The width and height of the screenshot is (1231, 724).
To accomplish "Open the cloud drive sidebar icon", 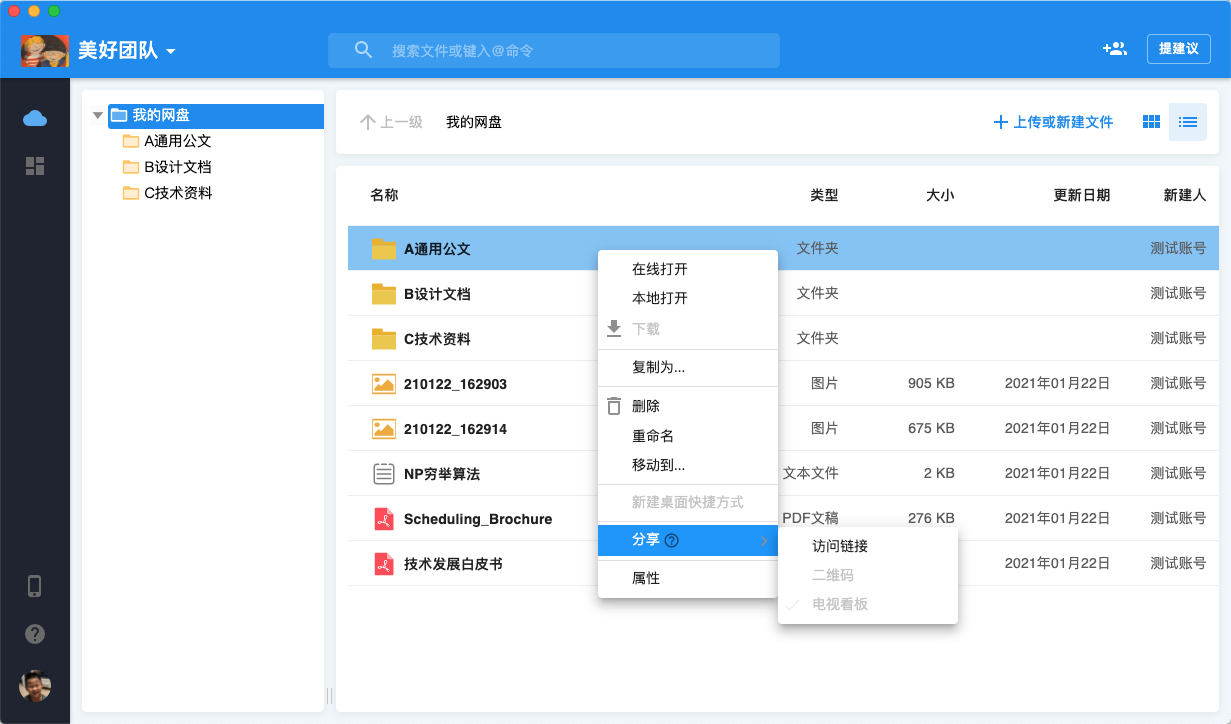I will click(x=35, y=118).
